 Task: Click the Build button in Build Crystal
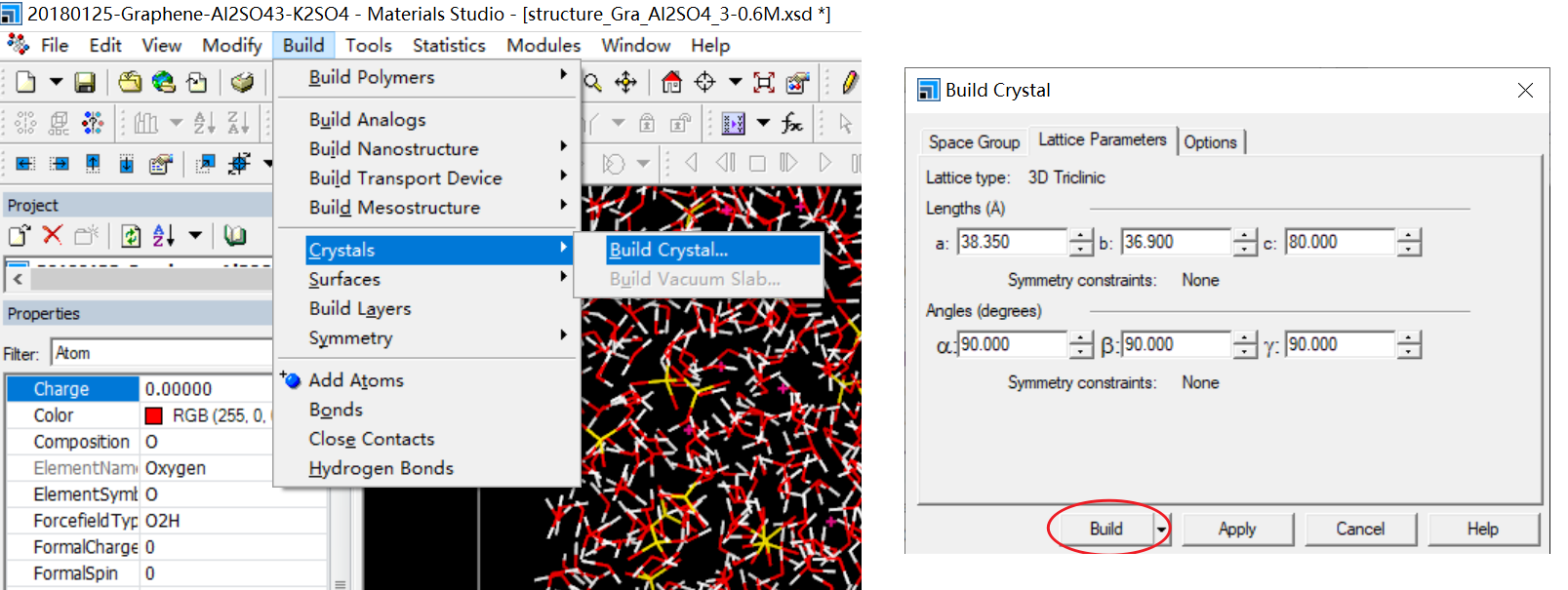coord(1106,529)
